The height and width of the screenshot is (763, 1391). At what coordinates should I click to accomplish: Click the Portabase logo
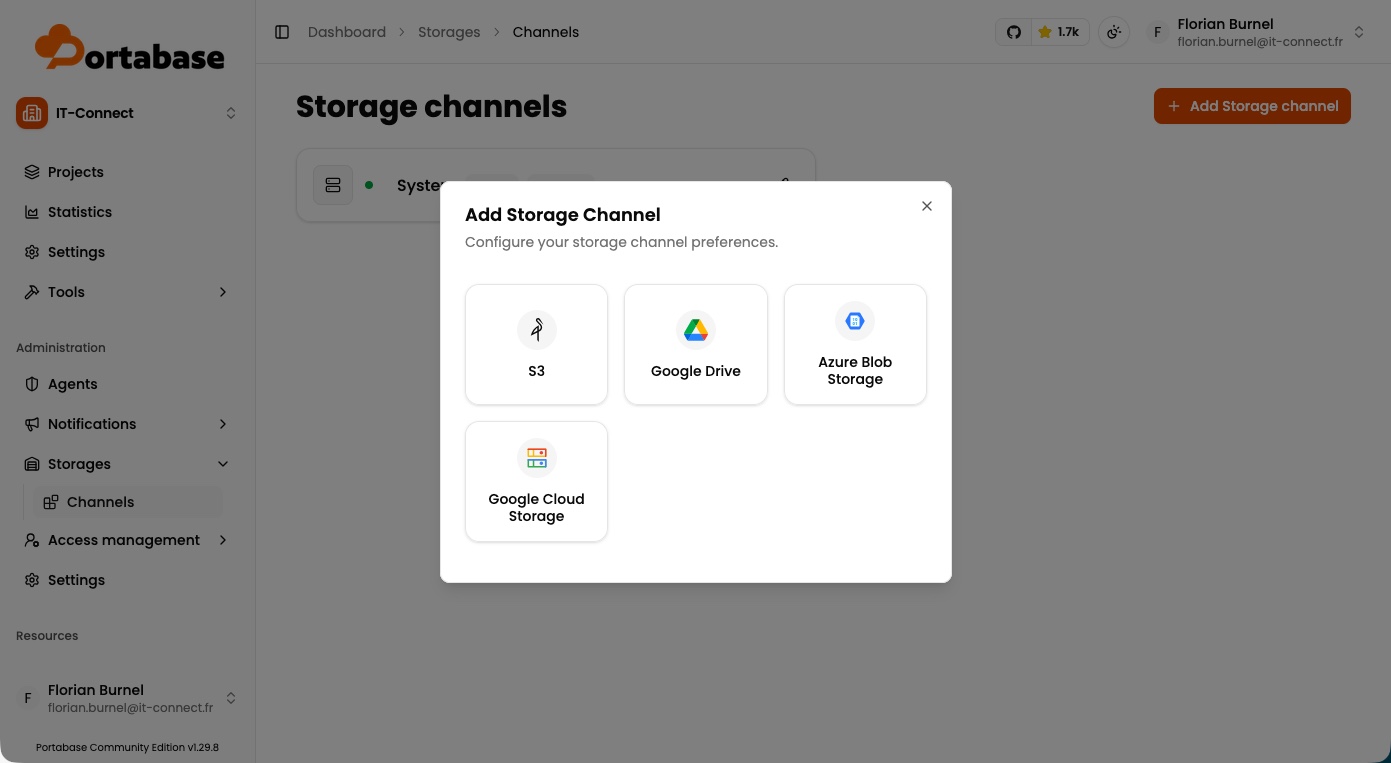click(129, 48)
